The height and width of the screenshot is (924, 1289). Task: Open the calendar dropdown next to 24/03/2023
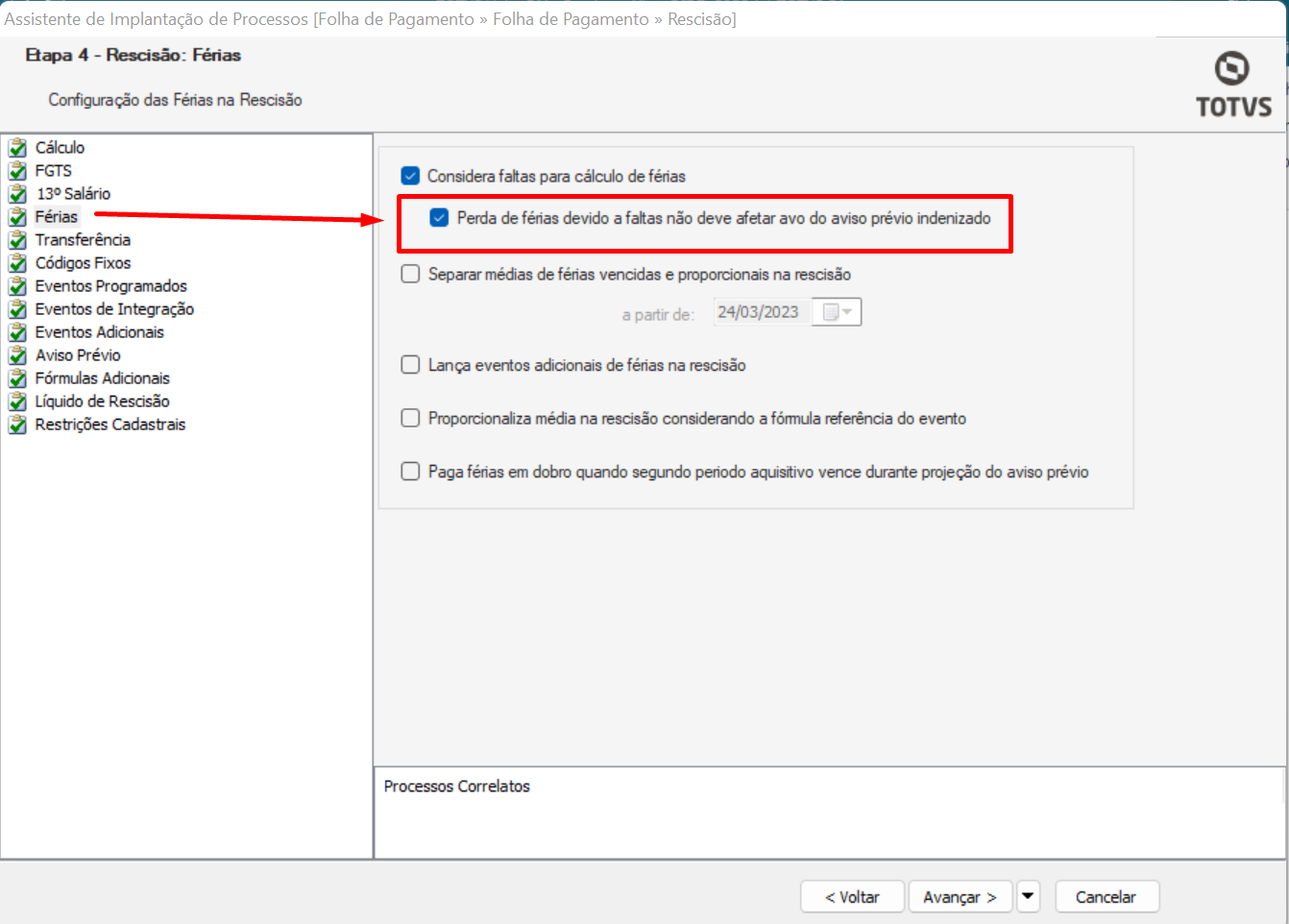click(x=837, y=312)
